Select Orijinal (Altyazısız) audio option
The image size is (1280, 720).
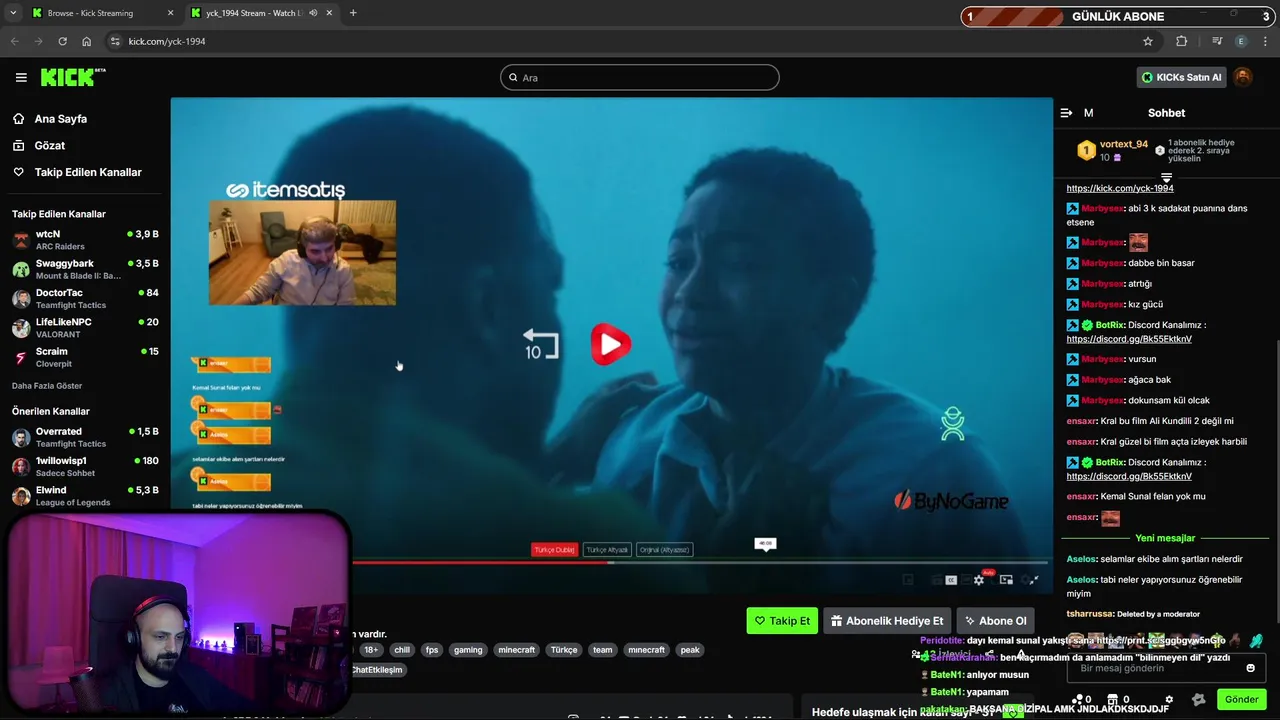coord(664,549)
